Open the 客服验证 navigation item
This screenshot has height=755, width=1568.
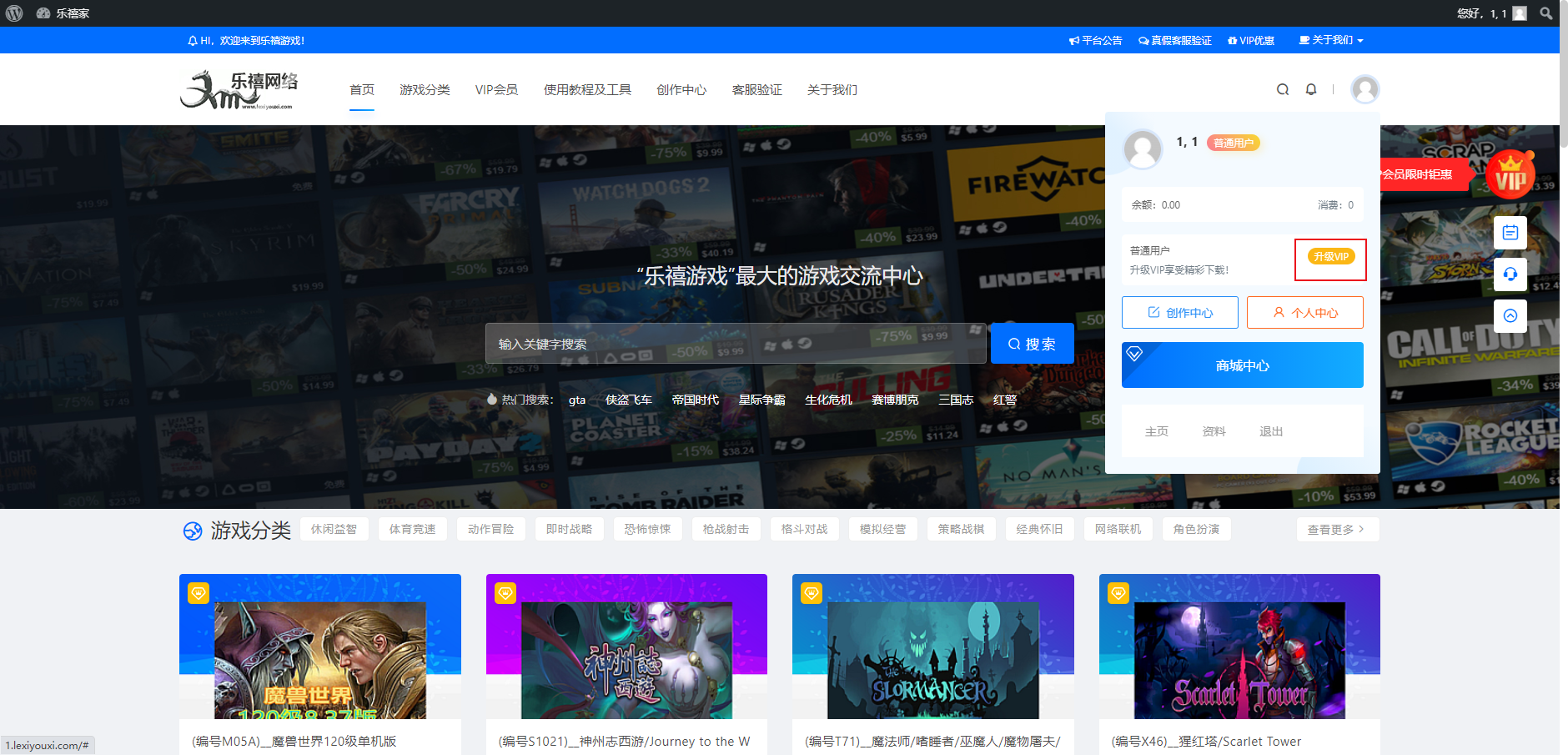756,89
